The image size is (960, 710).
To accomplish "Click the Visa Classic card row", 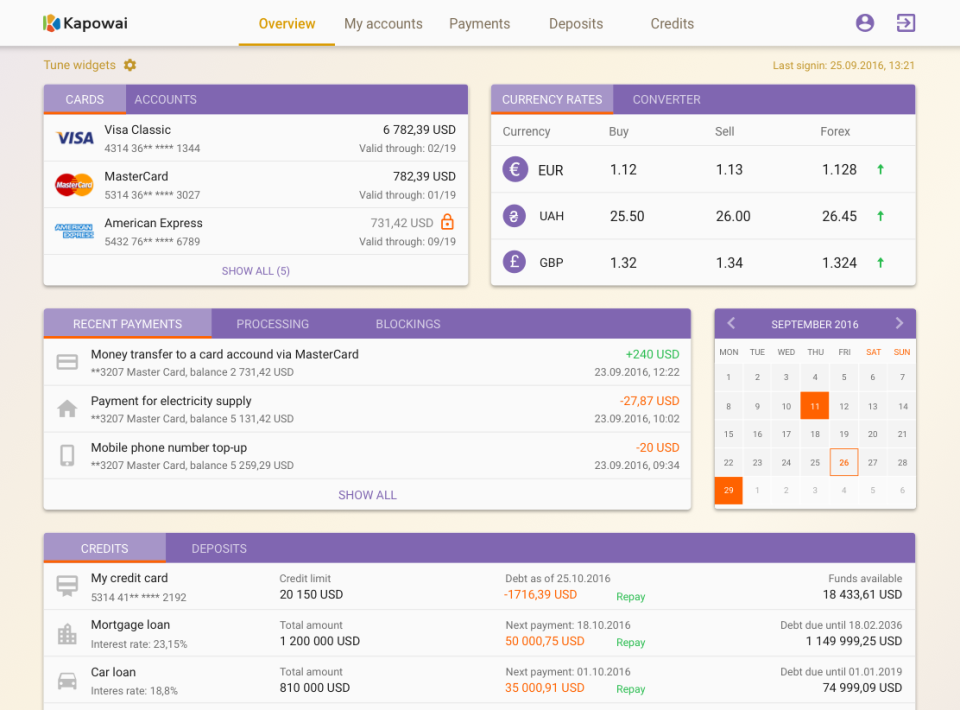I will coord(256,138).
